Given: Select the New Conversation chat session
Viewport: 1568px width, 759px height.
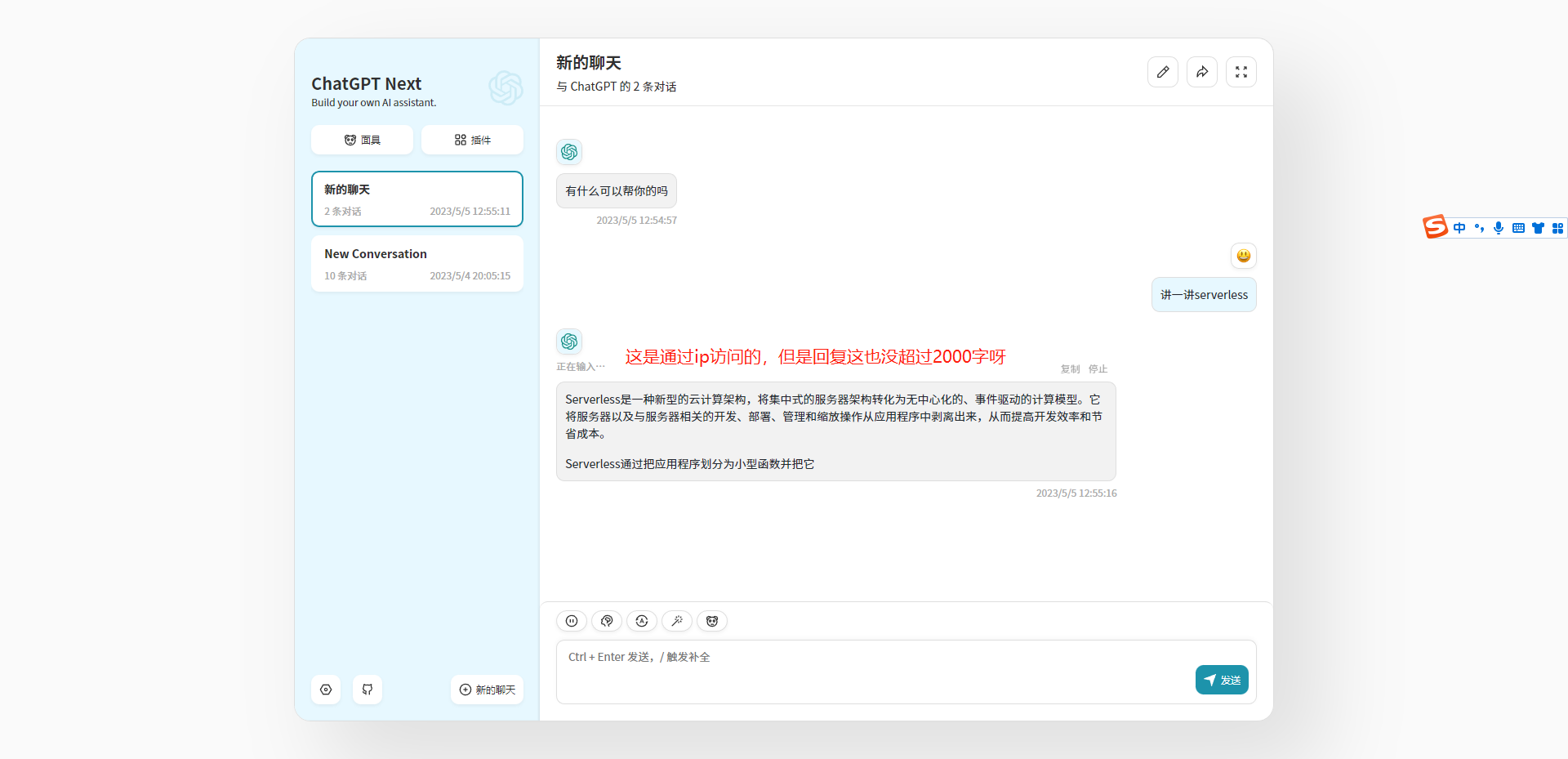Looking at the screenshot, I should [416, 263].
